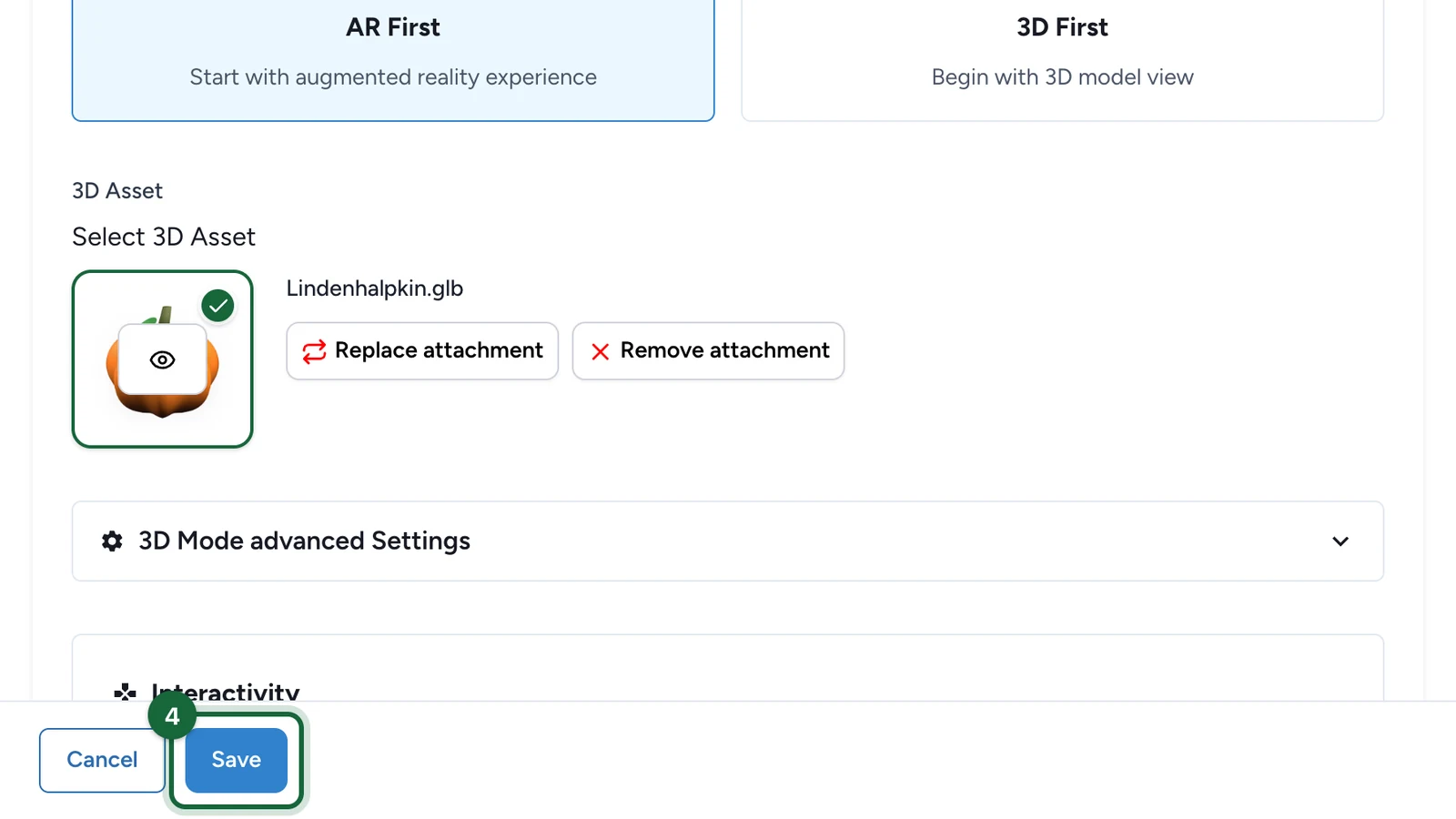Click the Lindenhalpkin.glb file name
Image resolution: width=1456 pixels, height=819 pixels.
(375, 288)
